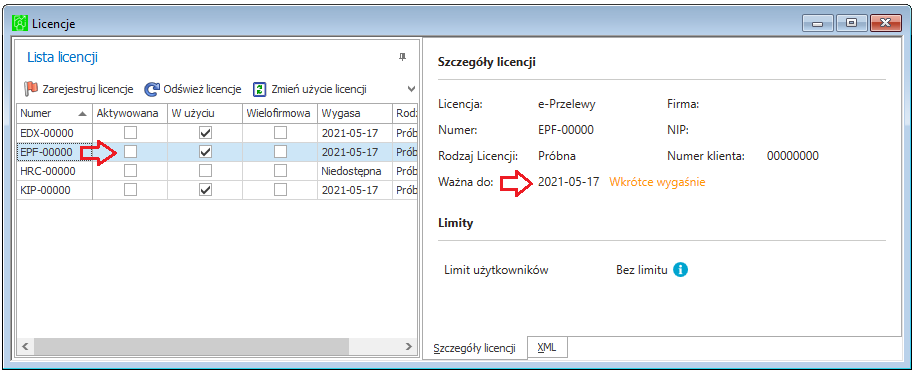Pin the Lista licencji panel

[x=402, y=57]
